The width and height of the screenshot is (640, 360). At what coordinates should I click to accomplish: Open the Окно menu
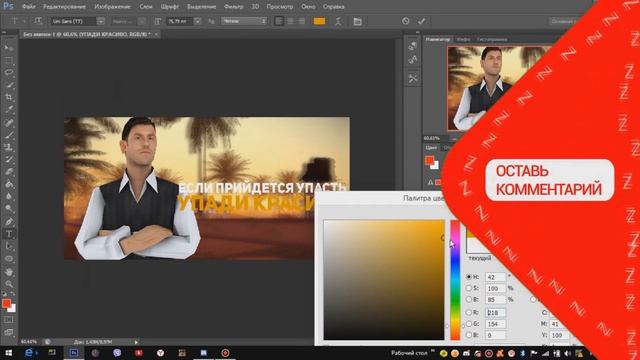click(x=308, y=7)
